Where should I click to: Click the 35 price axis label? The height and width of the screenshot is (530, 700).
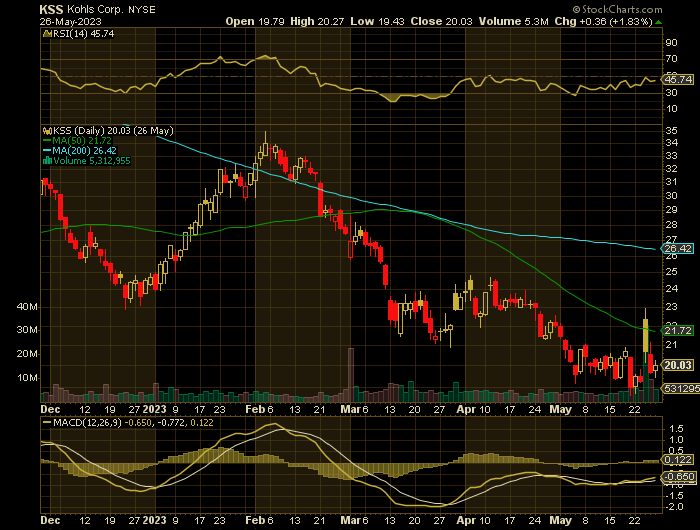671,130
